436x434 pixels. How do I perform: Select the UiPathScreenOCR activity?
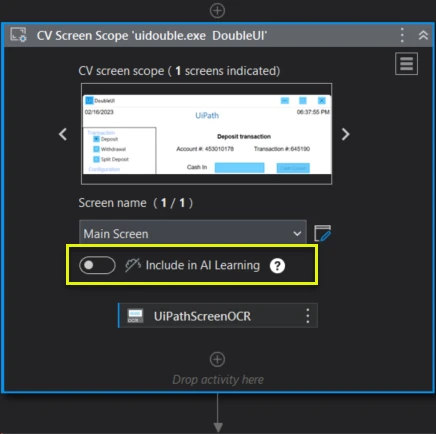click(218, 316)
